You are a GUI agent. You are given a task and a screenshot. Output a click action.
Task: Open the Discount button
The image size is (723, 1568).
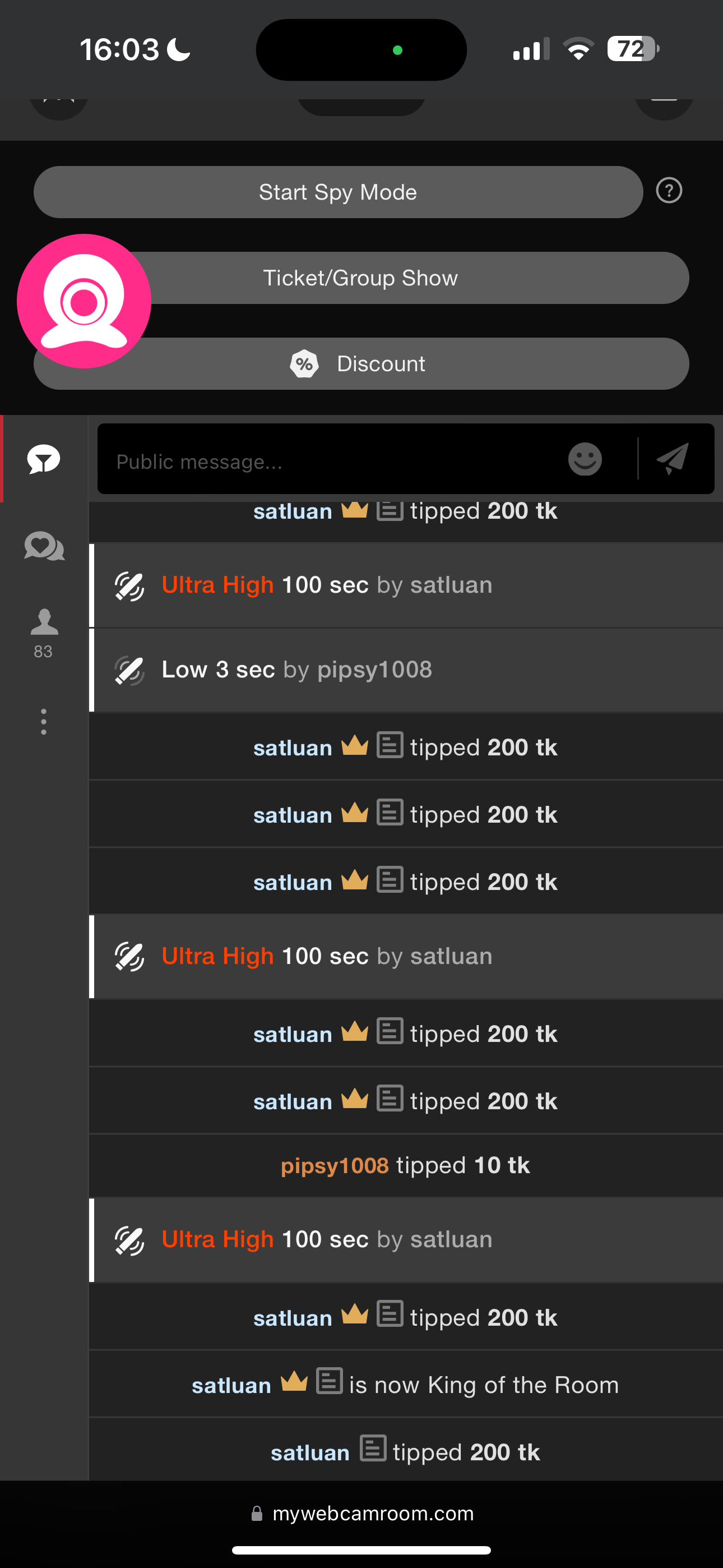(381, 364)
